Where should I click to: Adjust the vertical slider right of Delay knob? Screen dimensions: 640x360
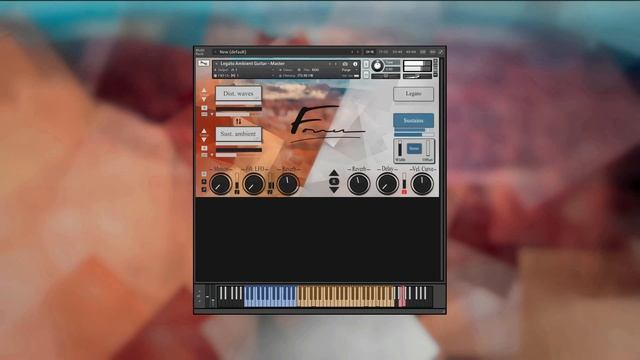tap(404, 180)
